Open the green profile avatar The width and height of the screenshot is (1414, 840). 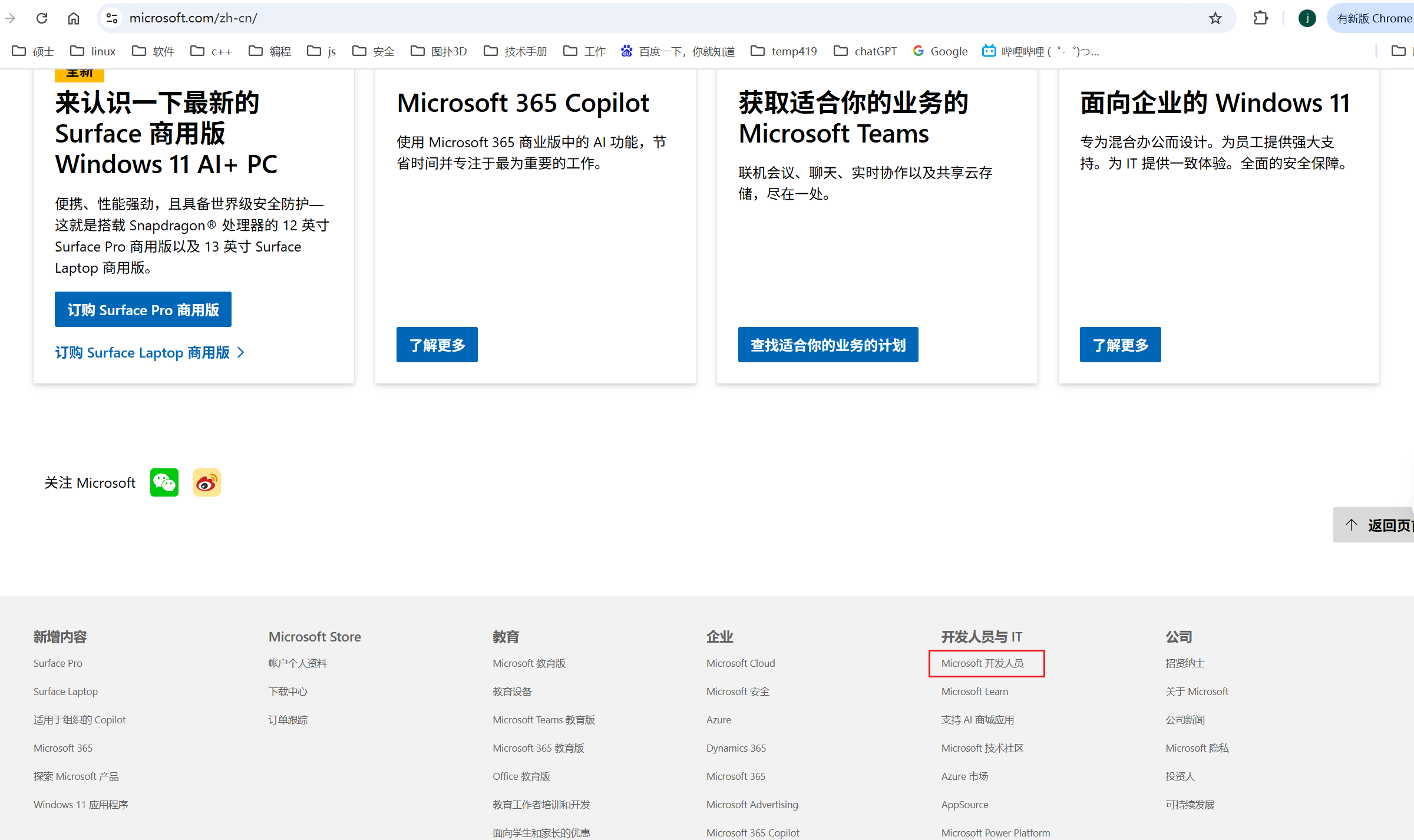(x=1307, y=18)
